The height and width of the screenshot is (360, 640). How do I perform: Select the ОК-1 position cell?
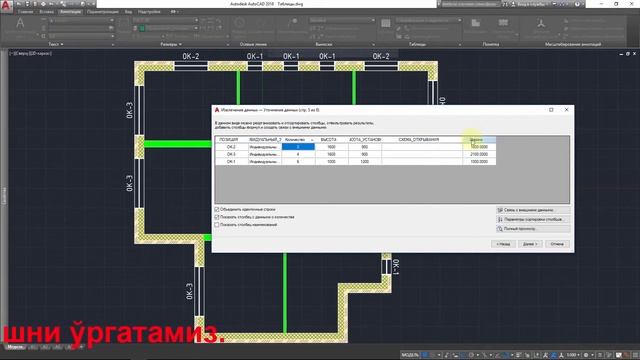pyautogui.click(x=231, y=162)
